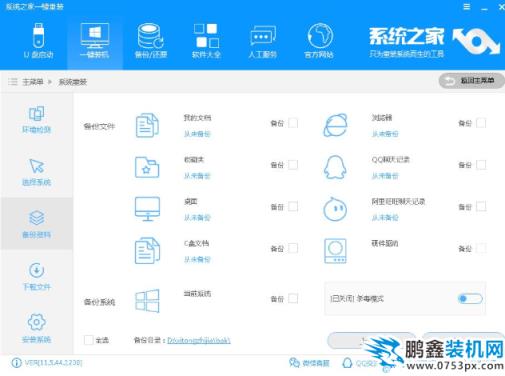Click 从未备份 under 浏览器
505x376 pixels.
click(x=385, y=134)
